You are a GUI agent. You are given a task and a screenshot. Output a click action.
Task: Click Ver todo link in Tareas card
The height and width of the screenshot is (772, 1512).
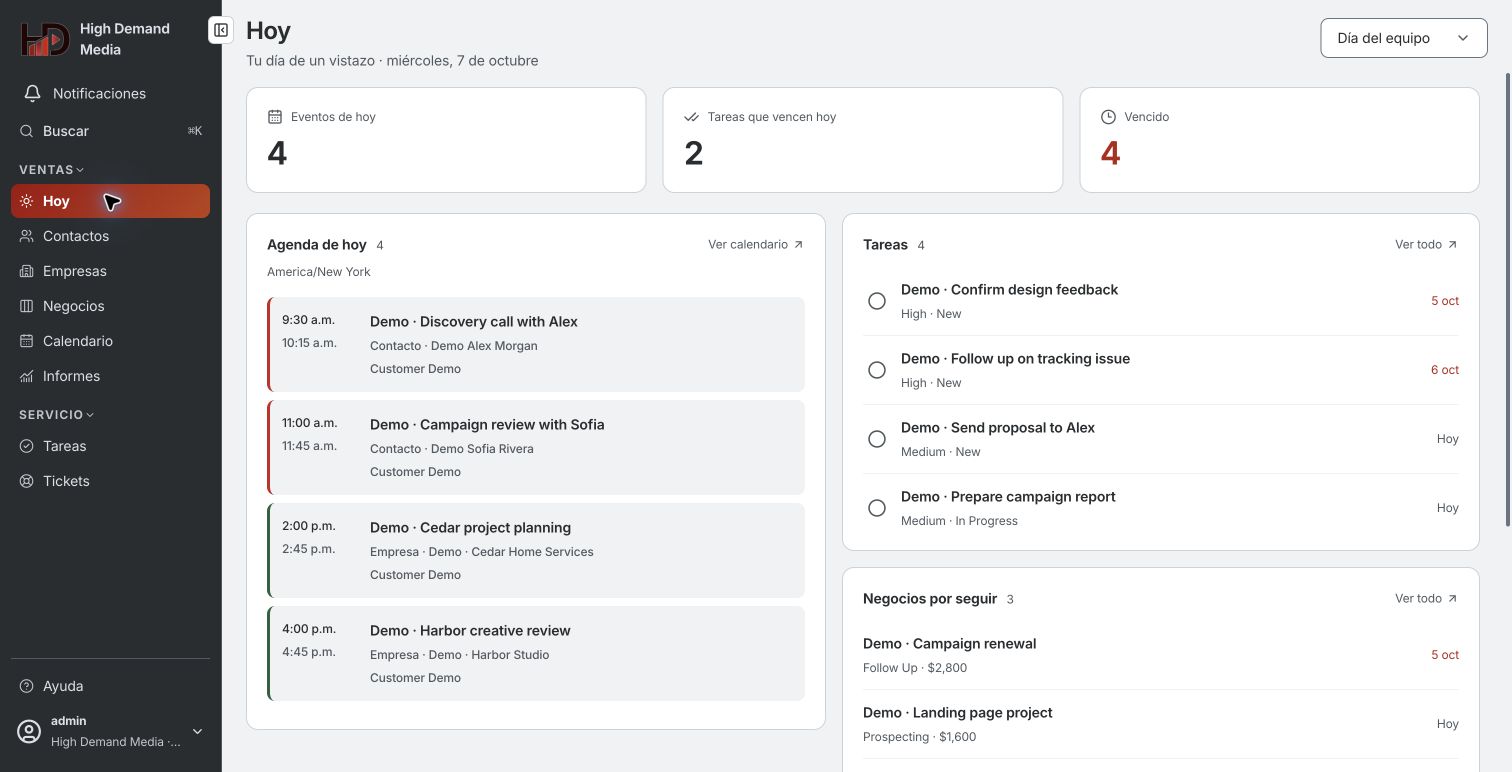(x=1426, y=244)
